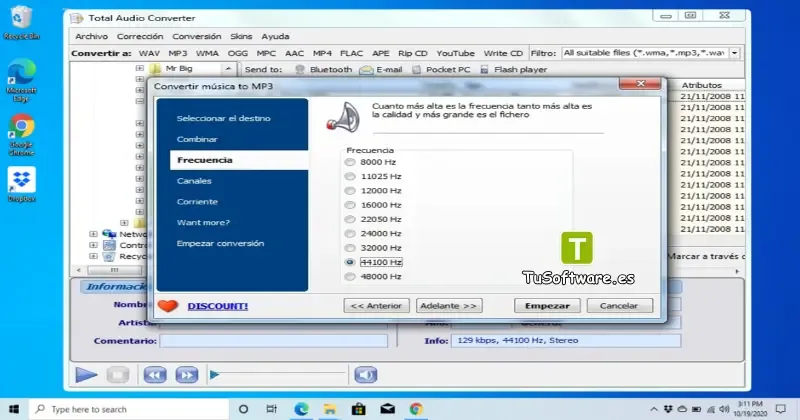The width and height of the screenshot is (800, 420).
Task: Pick the 22050 Hz frequency
Action: [x=349, y=219]
